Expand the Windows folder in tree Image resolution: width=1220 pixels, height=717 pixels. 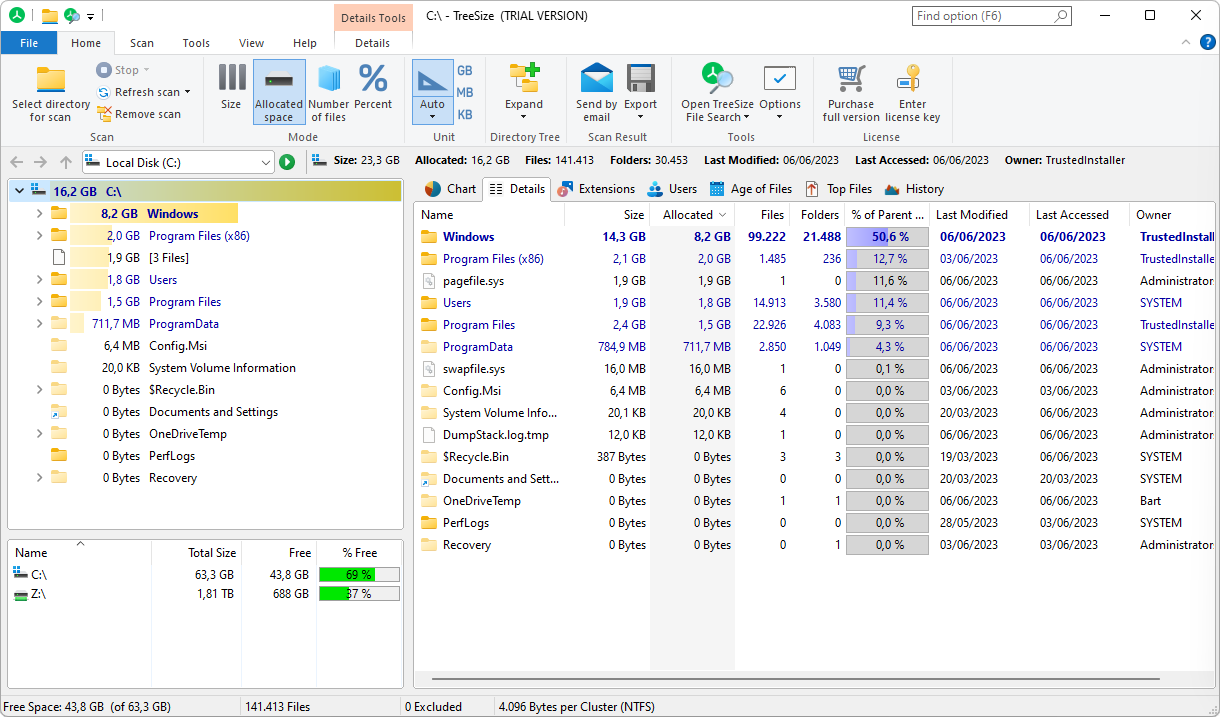[39, 213]
